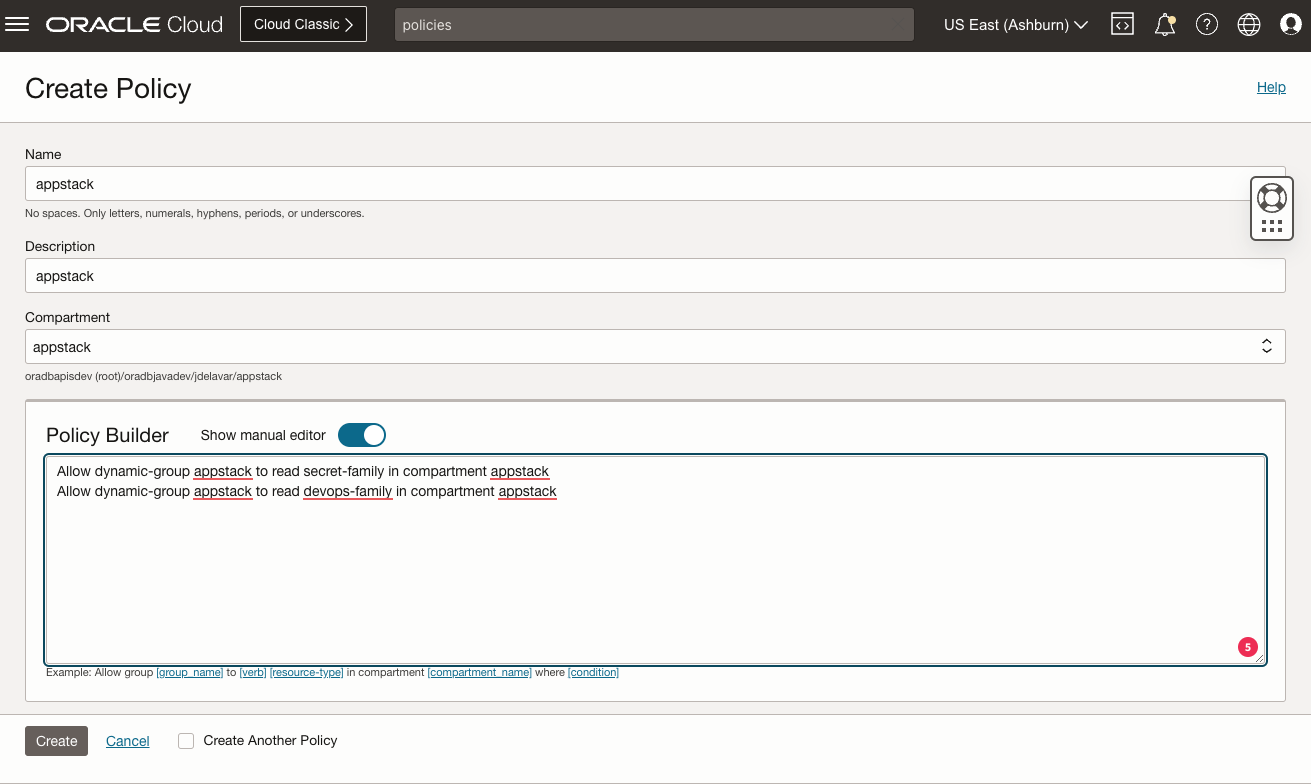Click inside the policy statements text area
This screenshot has height=784, width=1311.
coord(656,559)
